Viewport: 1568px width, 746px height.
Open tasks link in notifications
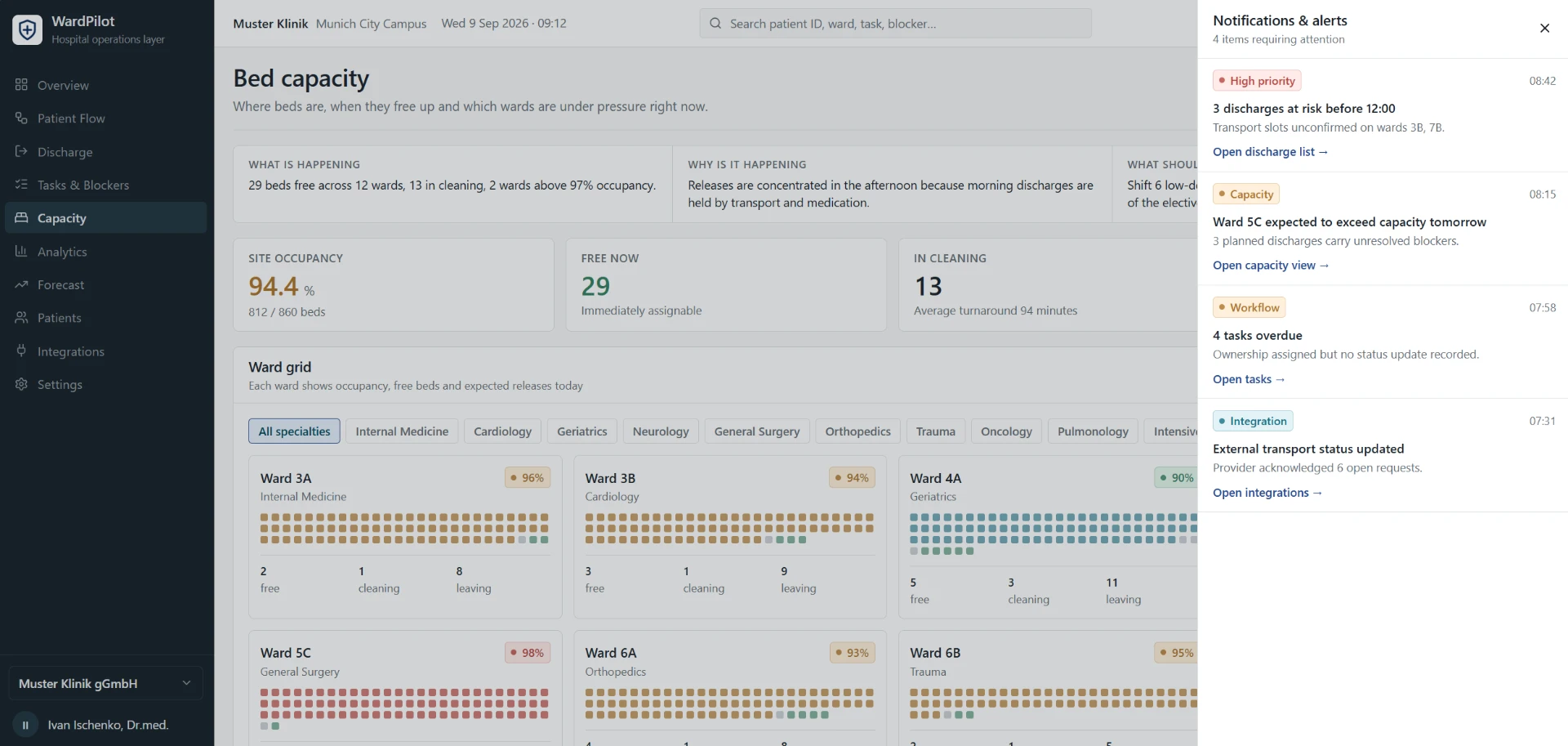click(x=1249, y=379)
